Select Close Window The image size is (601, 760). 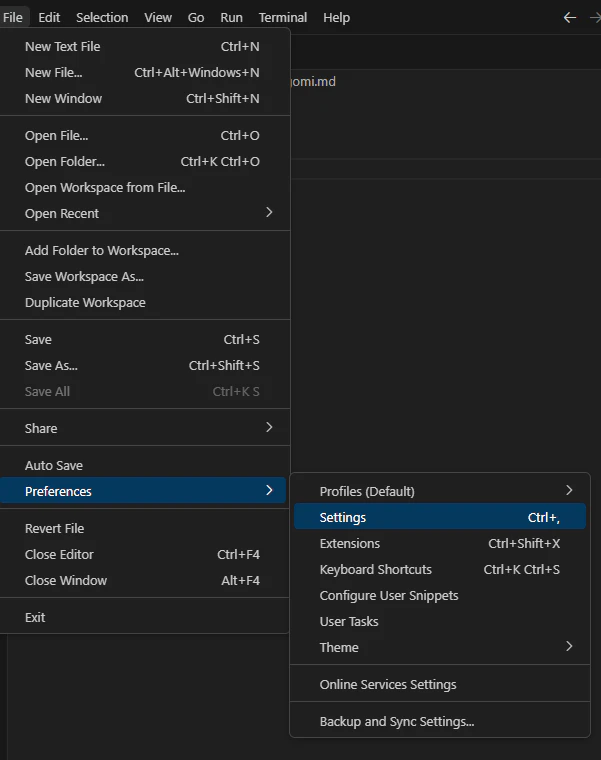click(x=145, y=580)
